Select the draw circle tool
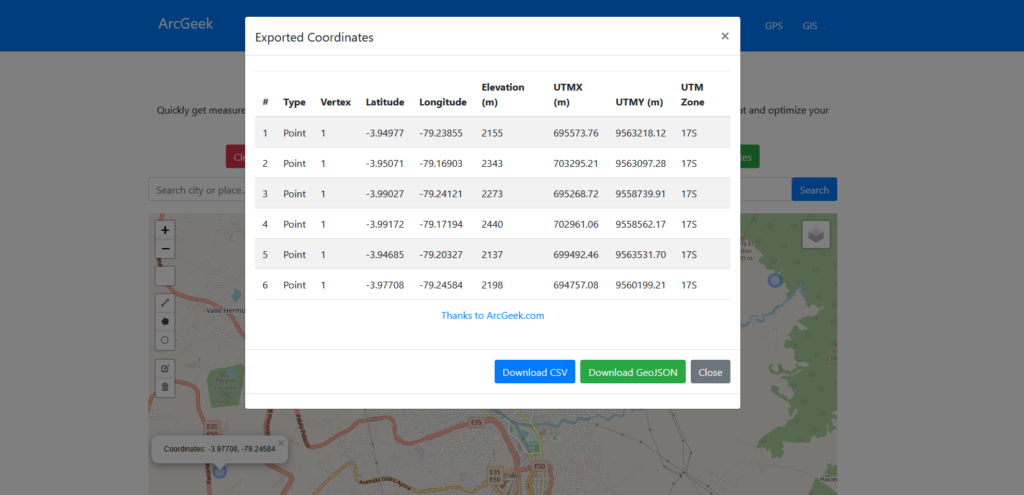The image size is (1024, 495). click(x=165, y=340)
